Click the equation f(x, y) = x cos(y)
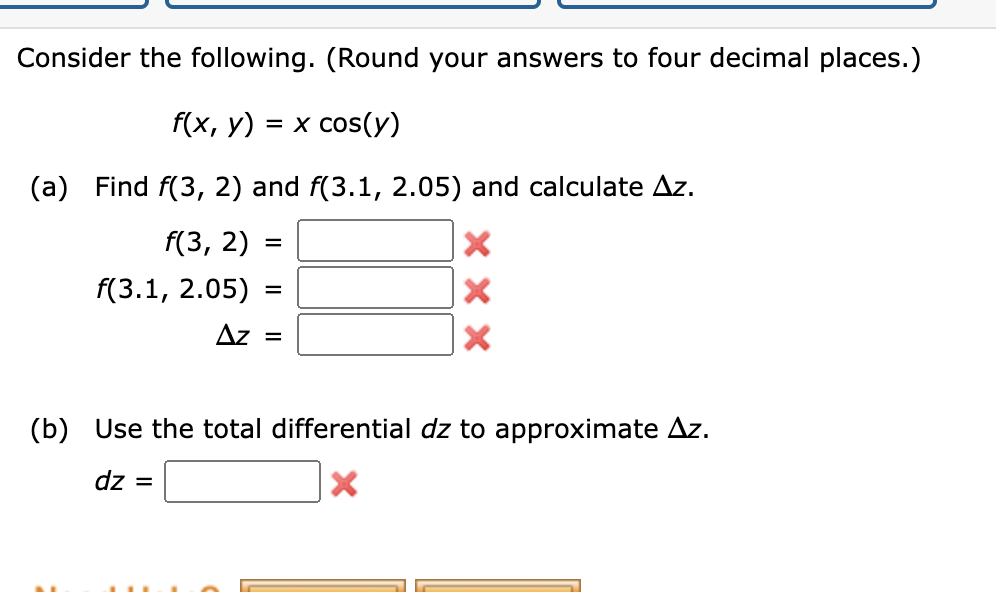996x592 pixels. click(x=285, y=122)
